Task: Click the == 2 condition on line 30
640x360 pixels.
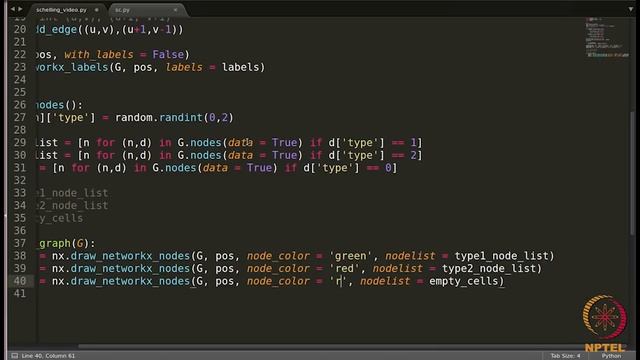Action: point(404,156)
